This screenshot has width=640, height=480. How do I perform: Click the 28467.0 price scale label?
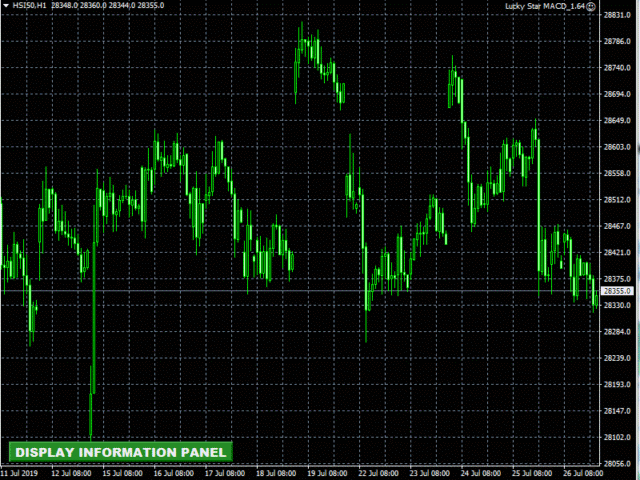click(617, 226)
